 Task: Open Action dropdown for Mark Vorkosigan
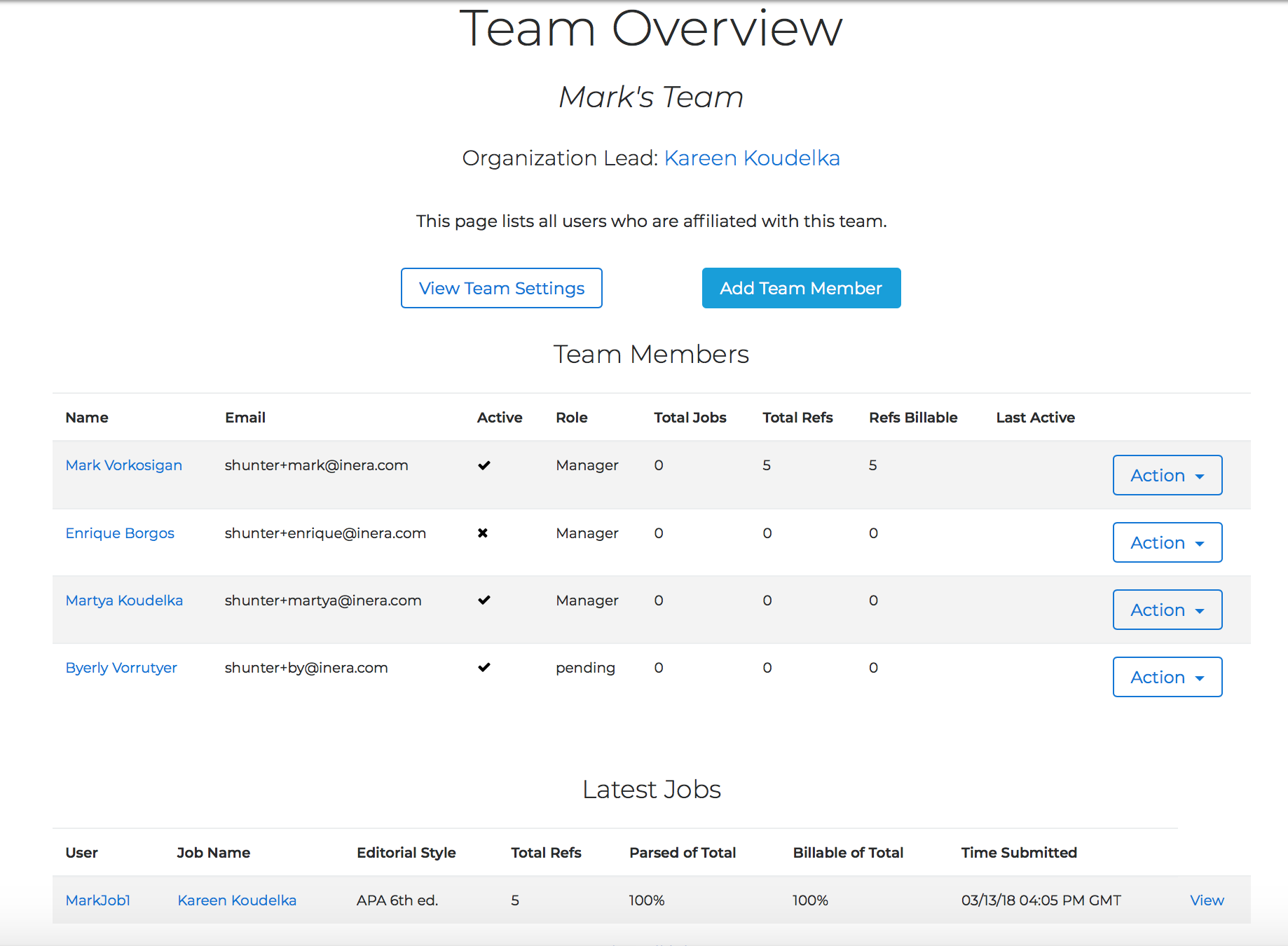pyautogui.click(x=1167, y=475)
